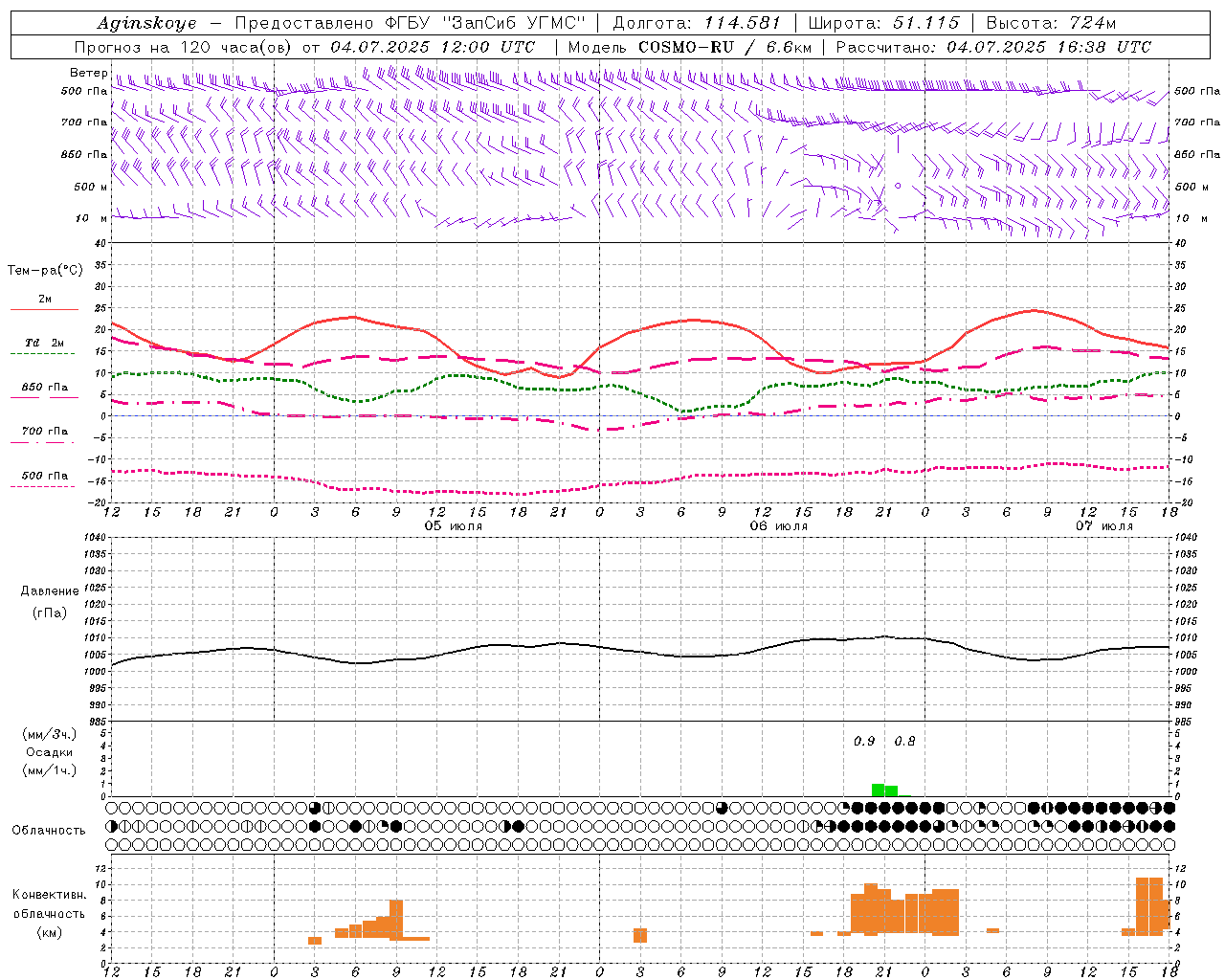Click the "(гПа)" unit label under Давление

pos(49,613)
